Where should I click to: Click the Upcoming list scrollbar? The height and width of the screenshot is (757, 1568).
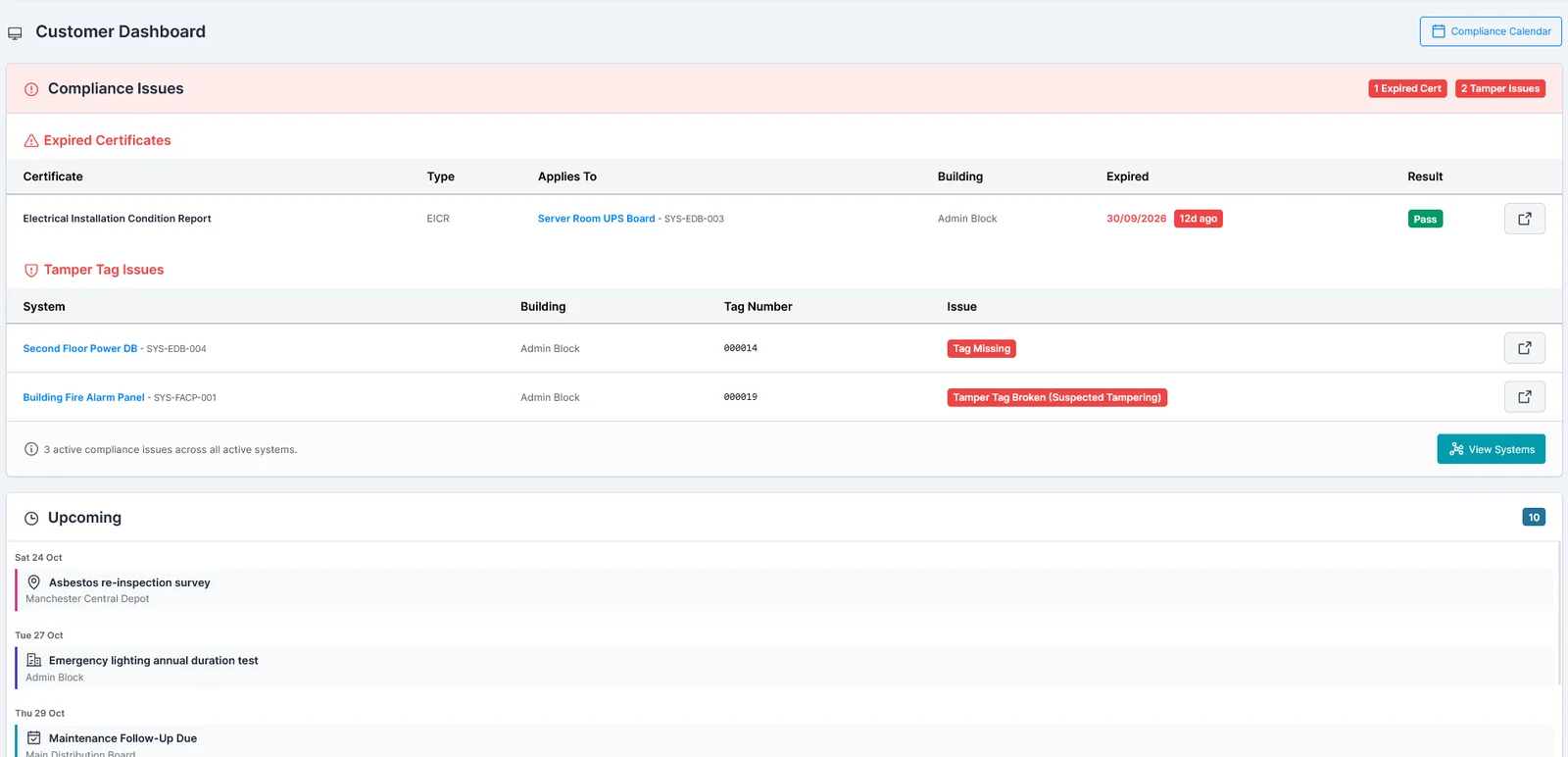tap(1558, 613)
